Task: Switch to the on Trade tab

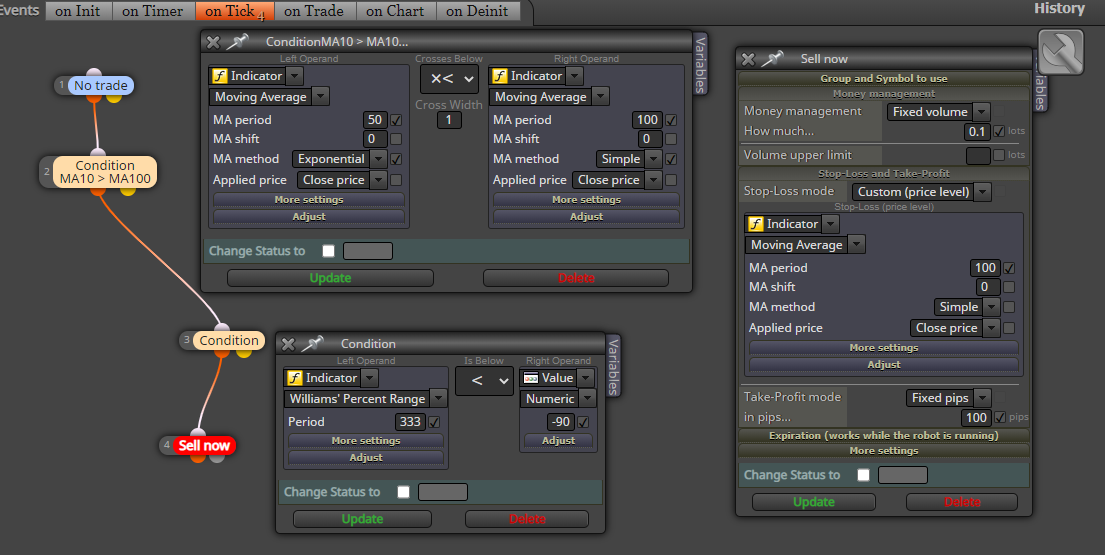Action: 314,11
